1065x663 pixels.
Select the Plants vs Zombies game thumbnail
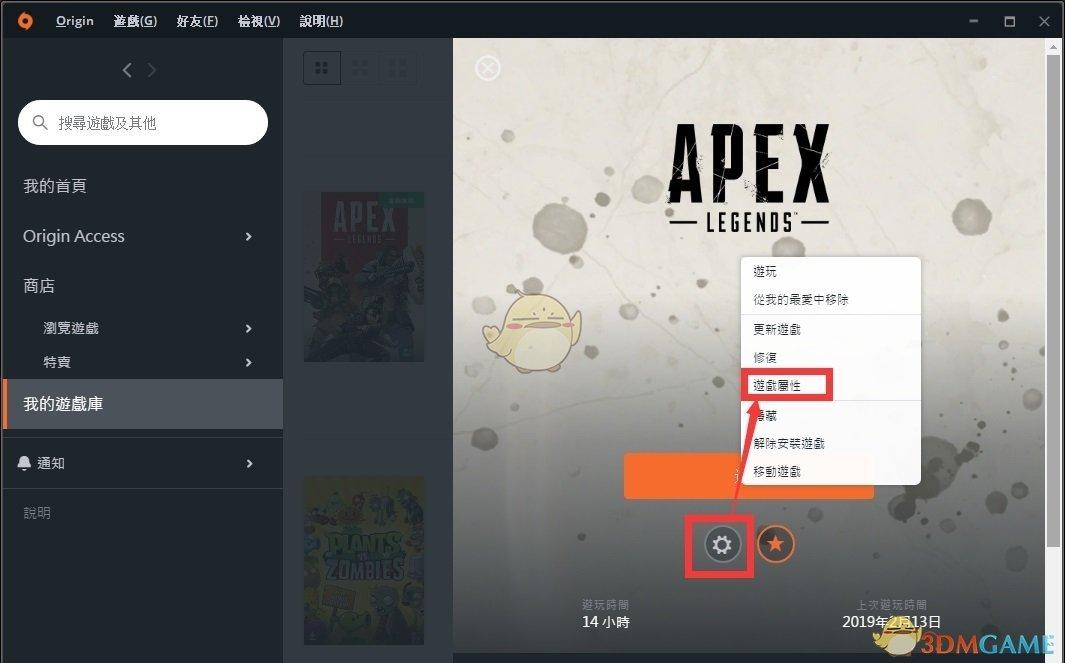pyautogui.click(x=364, y=560)
